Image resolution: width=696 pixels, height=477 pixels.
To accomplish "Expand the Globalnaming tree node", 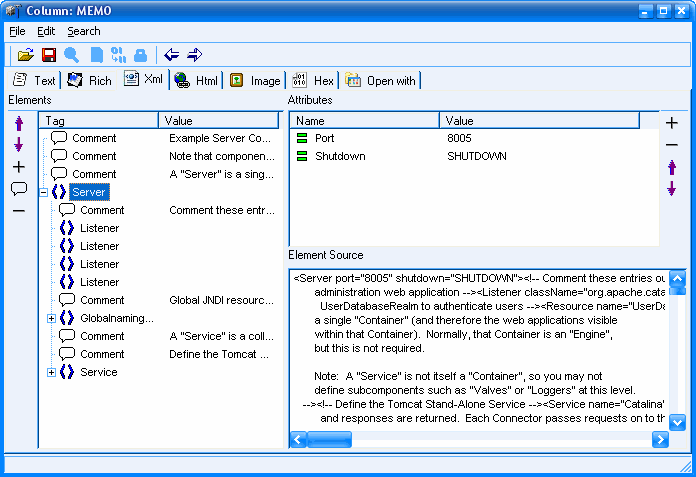I will click(52, 318).
